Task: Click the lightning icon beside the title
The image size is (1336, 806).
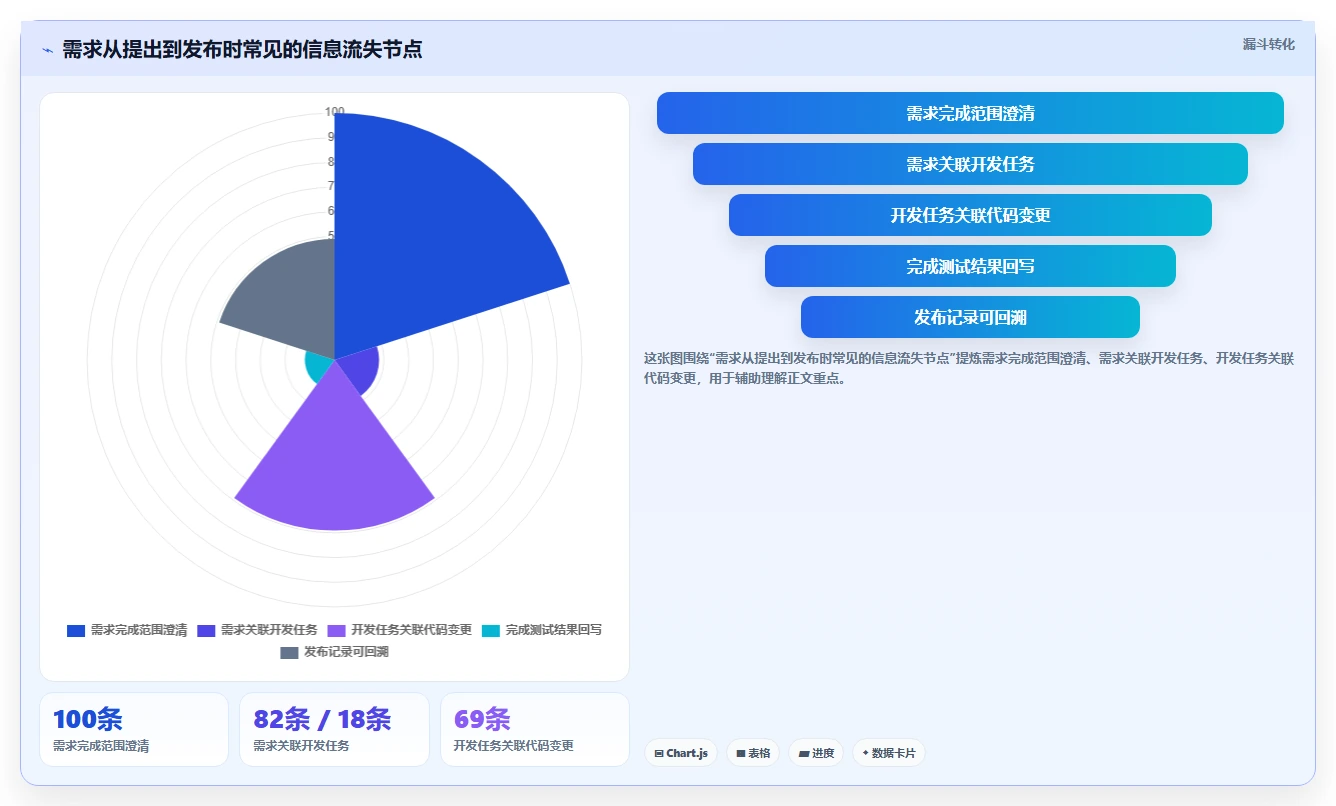Action: pyautogui.click(x=47, y=50)
